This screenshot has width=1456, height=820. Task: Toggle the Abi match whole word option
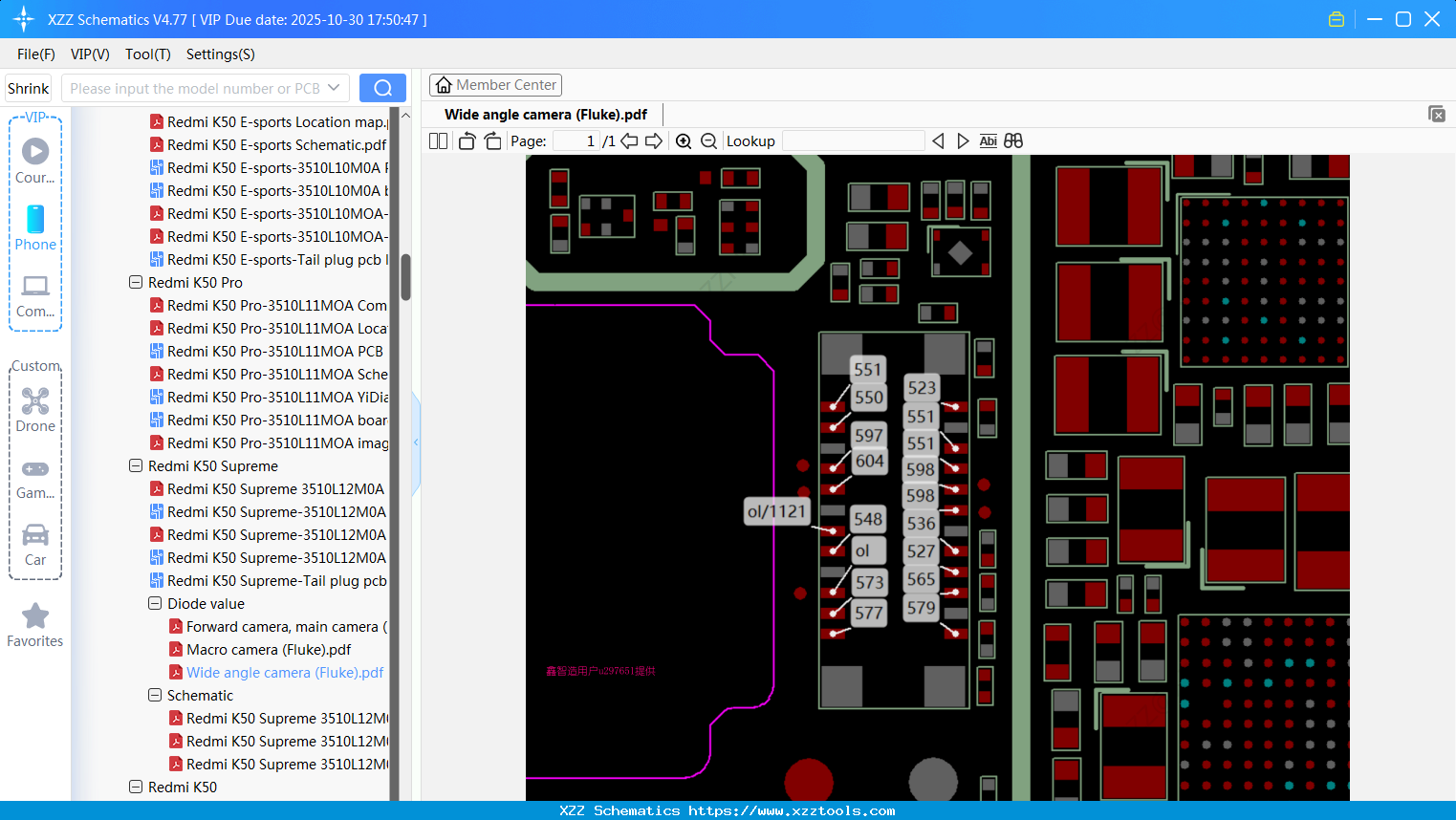pos(988,141)
